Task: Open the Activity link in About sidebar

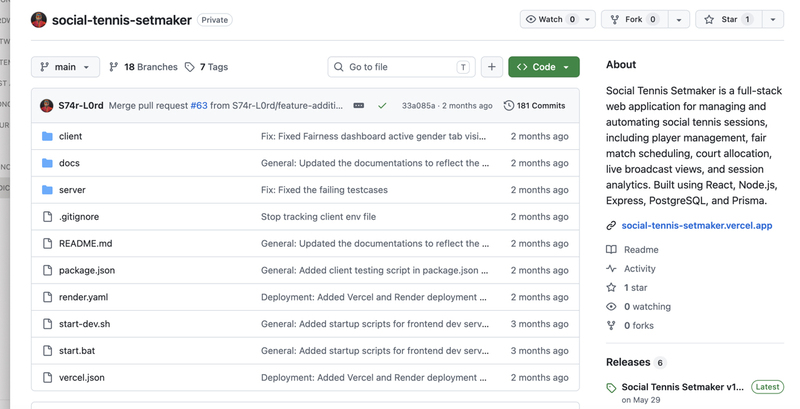Action: pyautogui.click(x=639, y=268)
